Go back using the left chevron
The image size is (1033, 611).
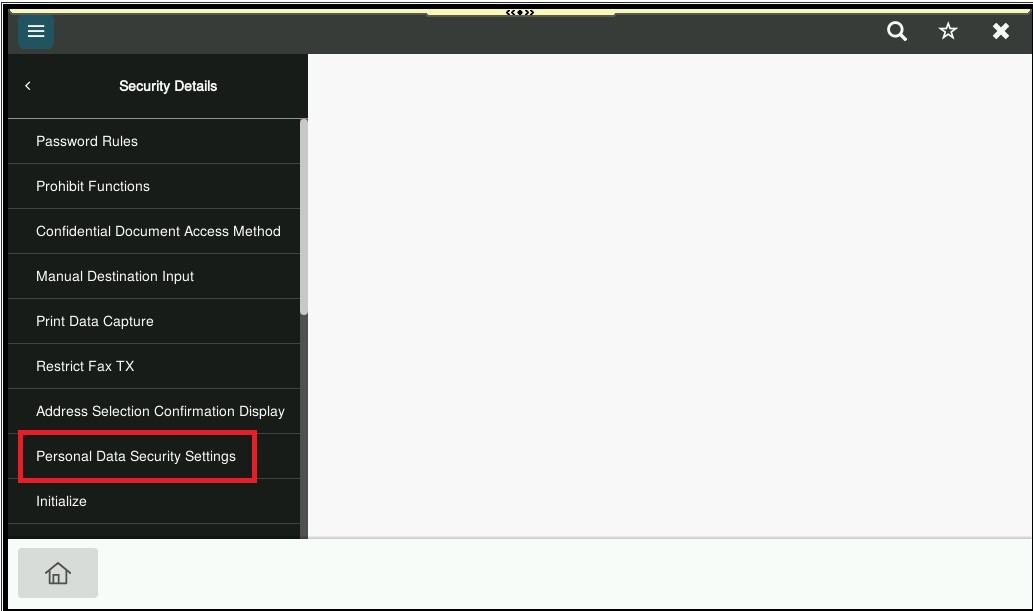click(28, 86)
